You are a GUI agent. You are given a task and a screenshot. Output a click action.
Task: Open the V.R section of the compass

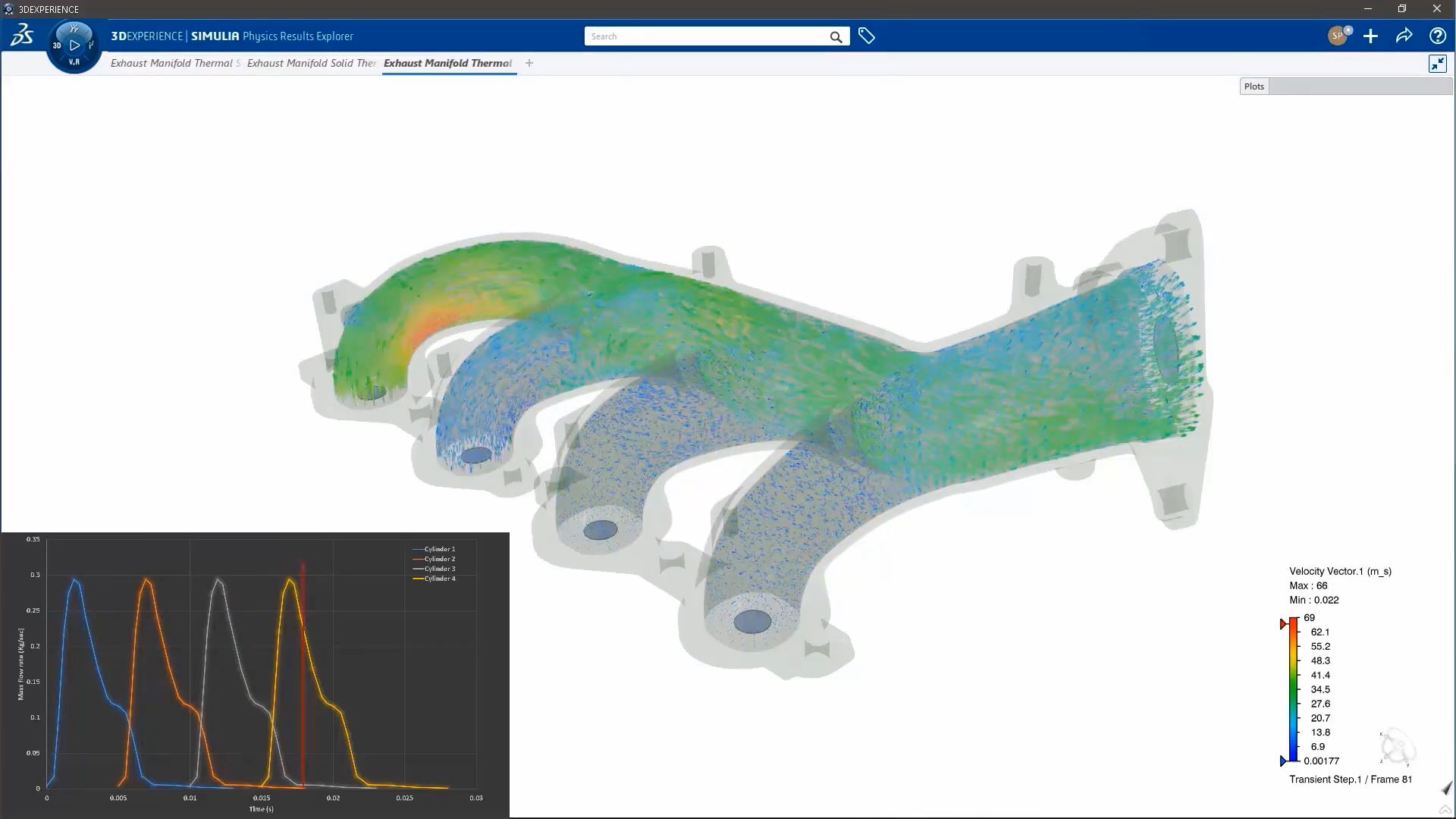[74, 62]
